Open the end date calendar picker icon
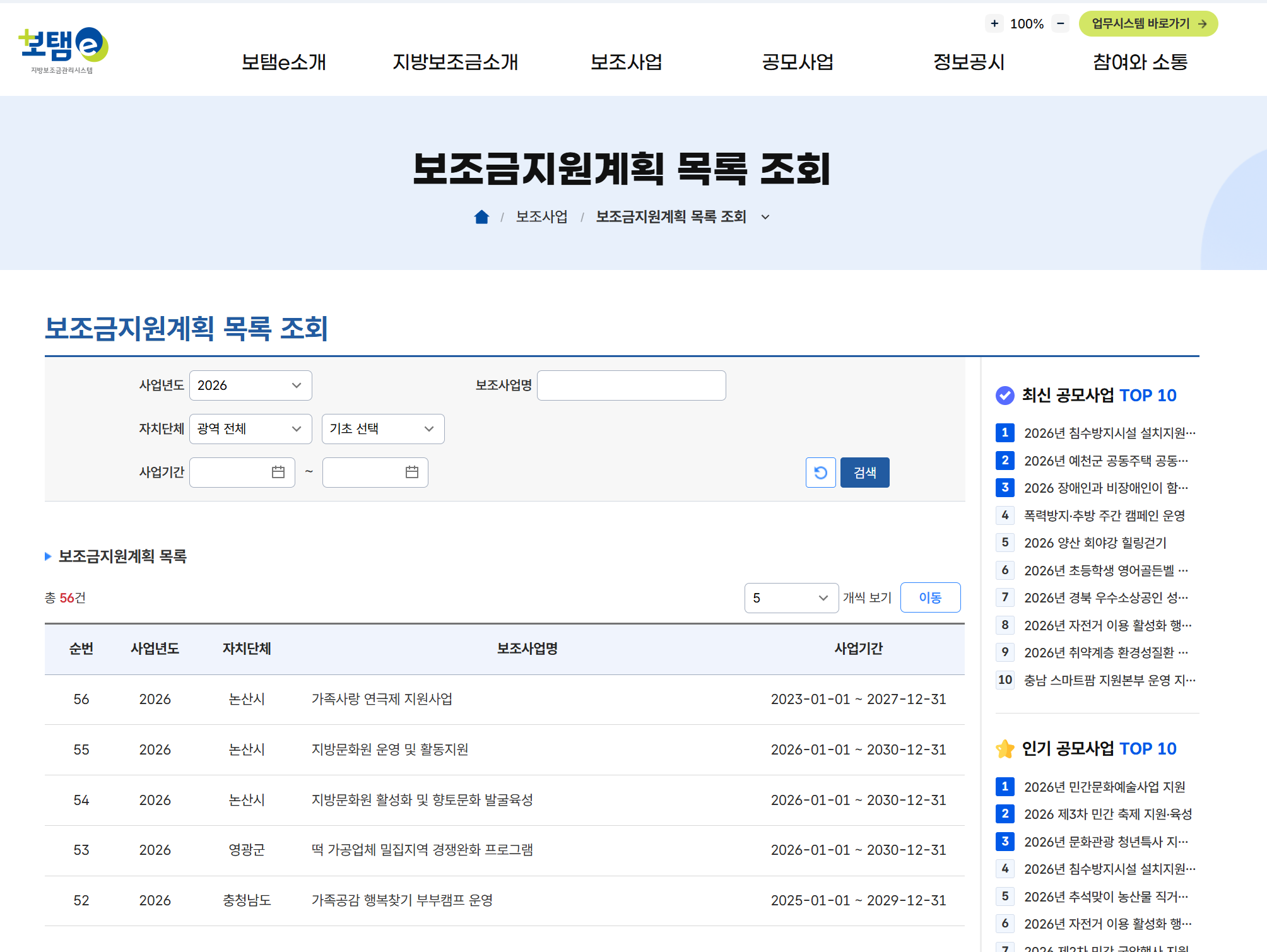Screen dimensions: 1267x952 click(412, 472)
